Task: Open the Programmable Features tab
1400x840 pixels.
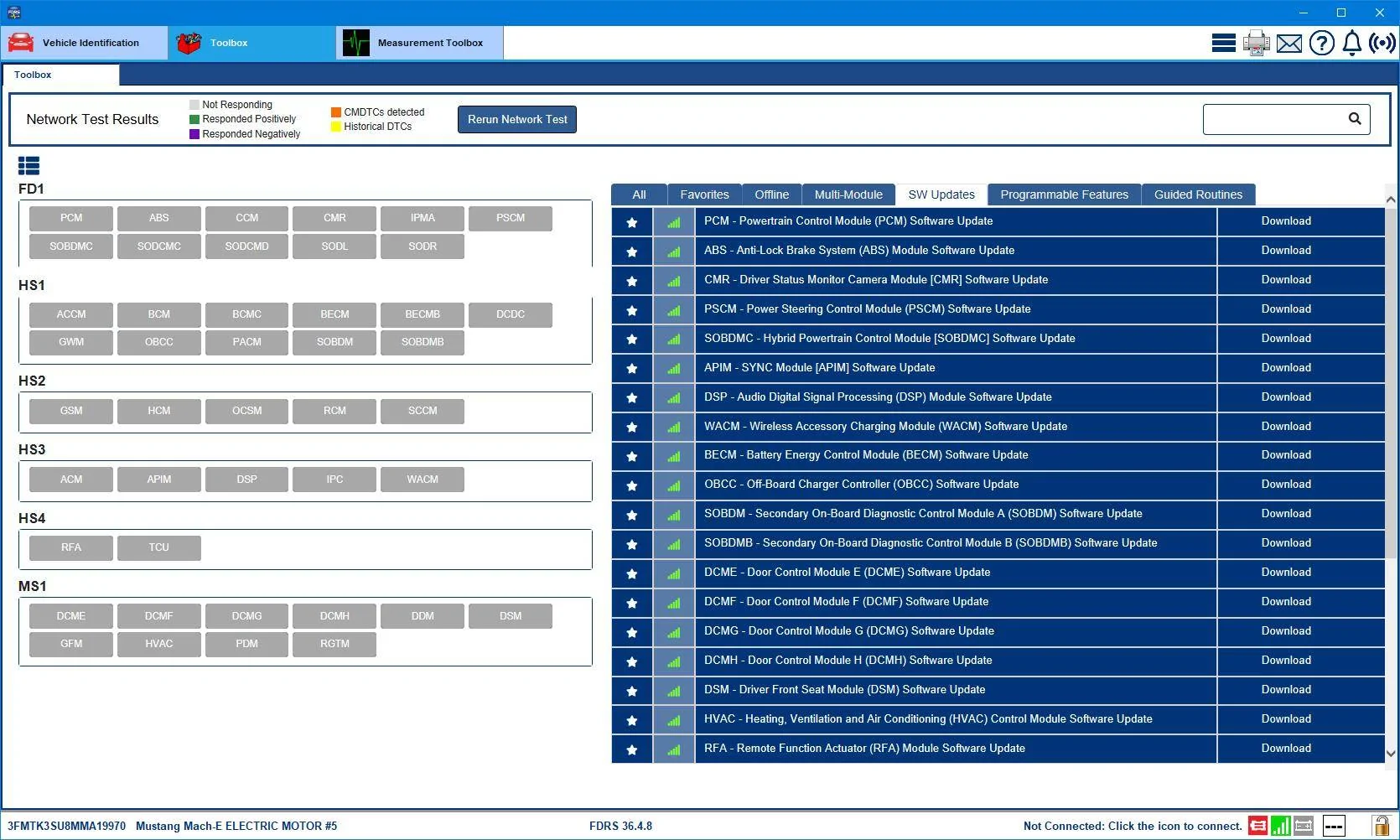Action: pos(1064,194)
